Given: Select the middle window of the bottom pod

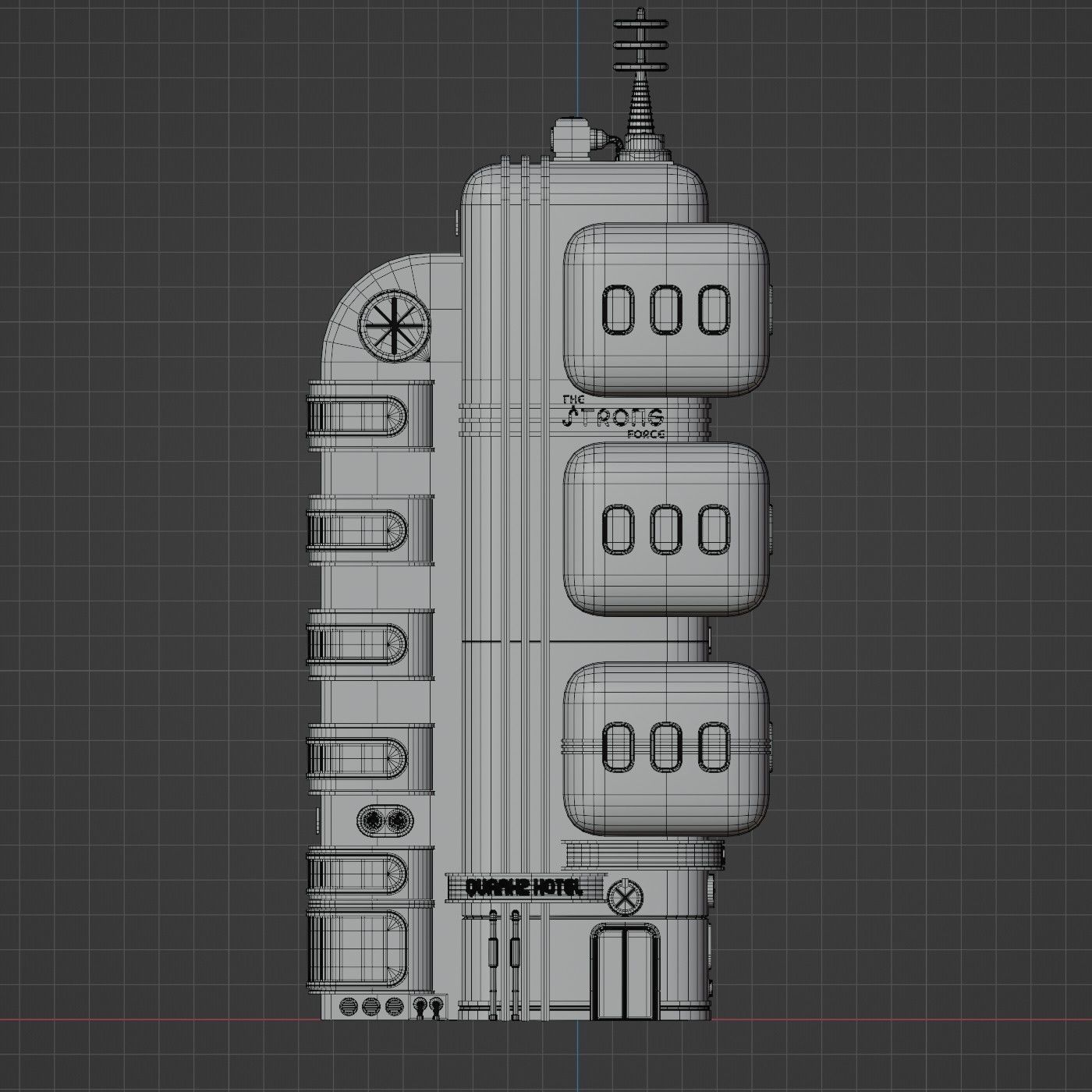Looking at the screenshot, I should click(666, 747).
